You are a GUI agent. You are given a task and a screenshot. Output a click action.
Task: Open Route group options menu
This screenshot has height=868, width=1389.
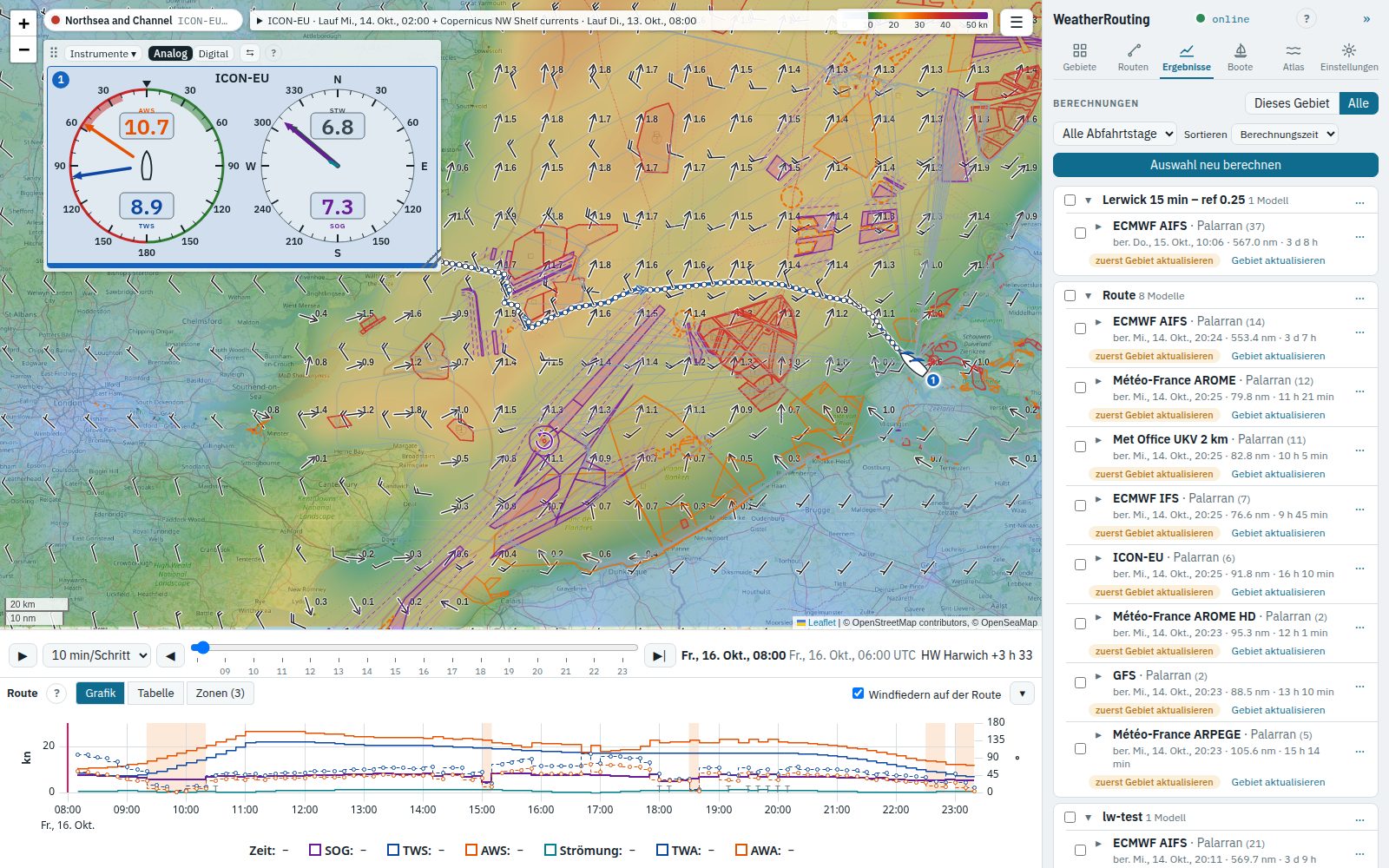pos(1359,296)
